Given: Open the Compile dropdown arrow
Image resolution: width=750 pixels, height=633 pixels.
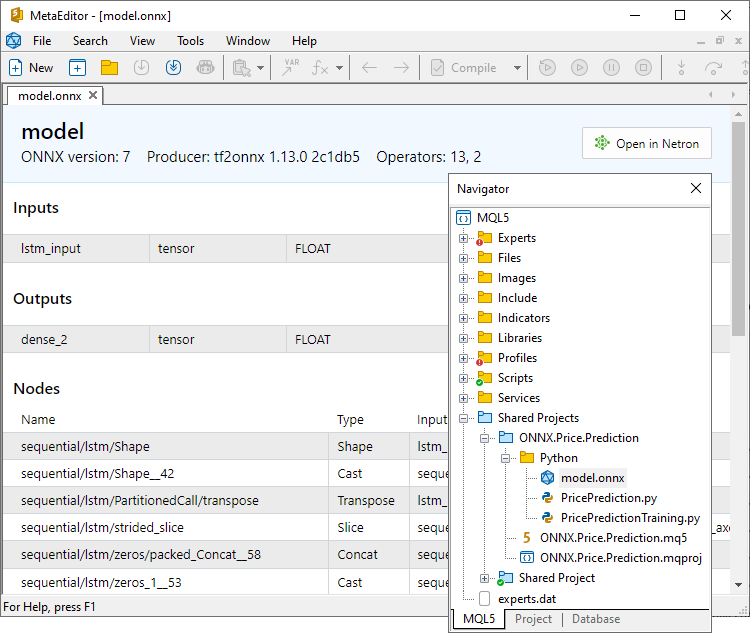Looking at the screenshot, I should pyautogui.click(x=517, y=68).
